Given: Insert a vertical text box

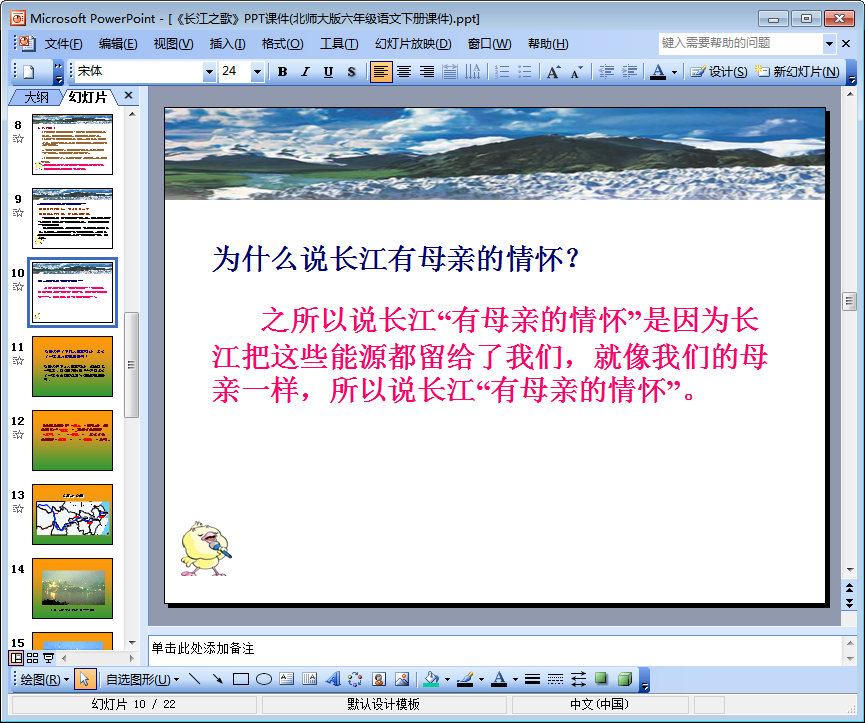Looking at the screenshot, I should coord(310,679).
